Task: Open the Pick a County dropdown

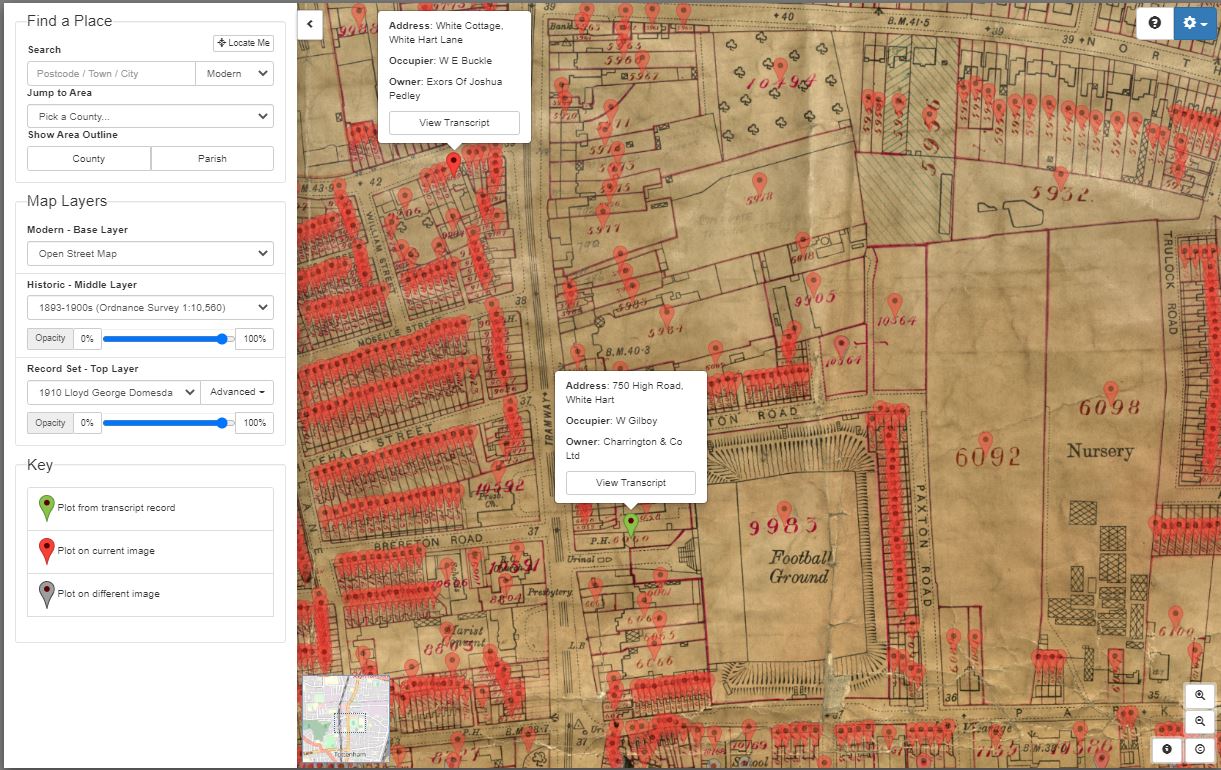Action: tap(150, 116)
